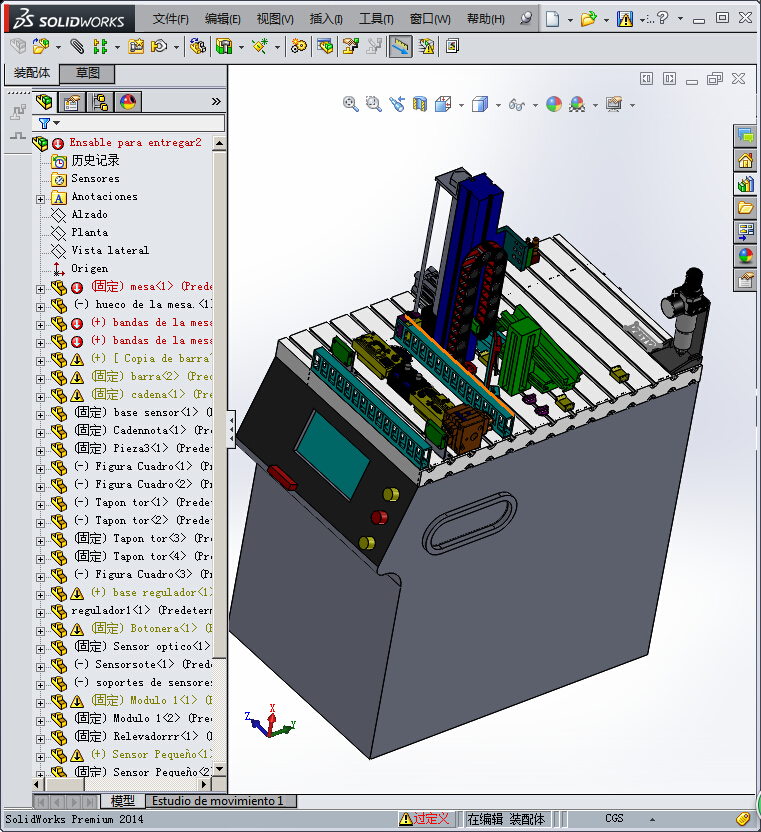Expand the Anotaciones tree node
761x832 pixels.
click(40, 199)
